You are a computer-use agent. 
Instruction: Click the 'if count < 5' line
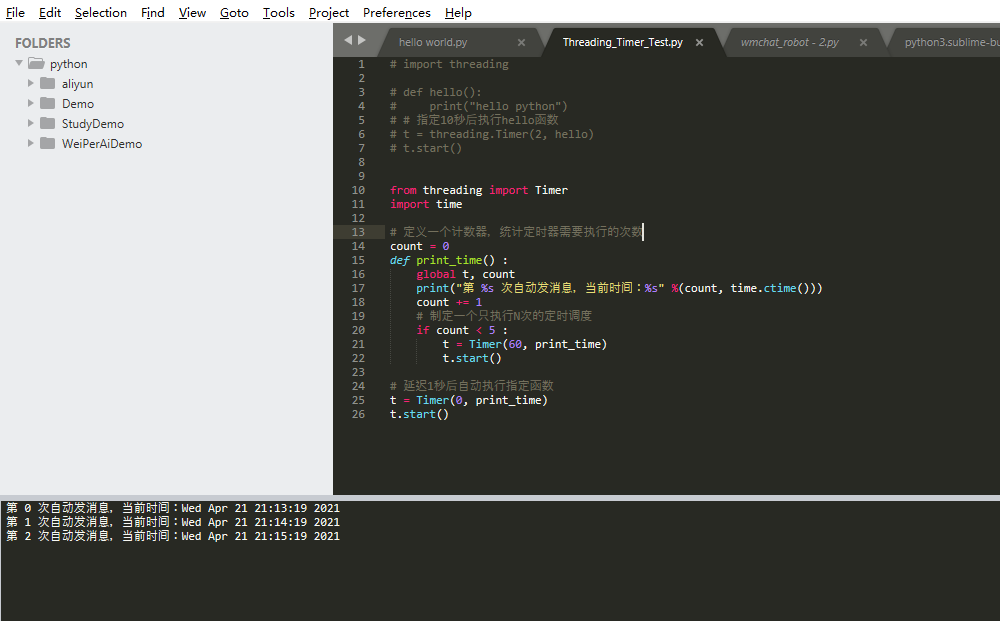coord(462,330)
